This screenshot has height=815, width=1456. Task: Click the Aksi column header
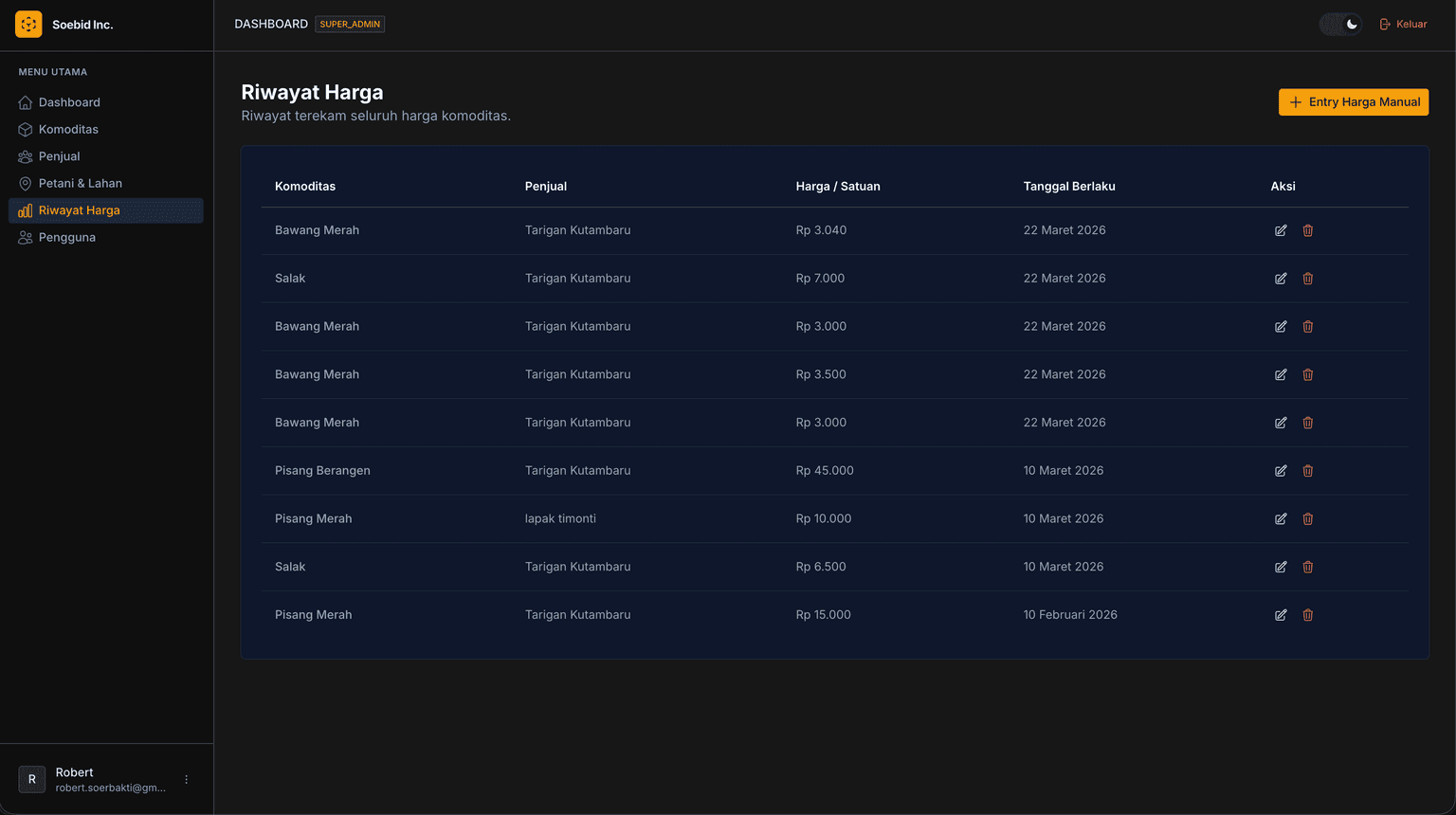click(1283, 187)
